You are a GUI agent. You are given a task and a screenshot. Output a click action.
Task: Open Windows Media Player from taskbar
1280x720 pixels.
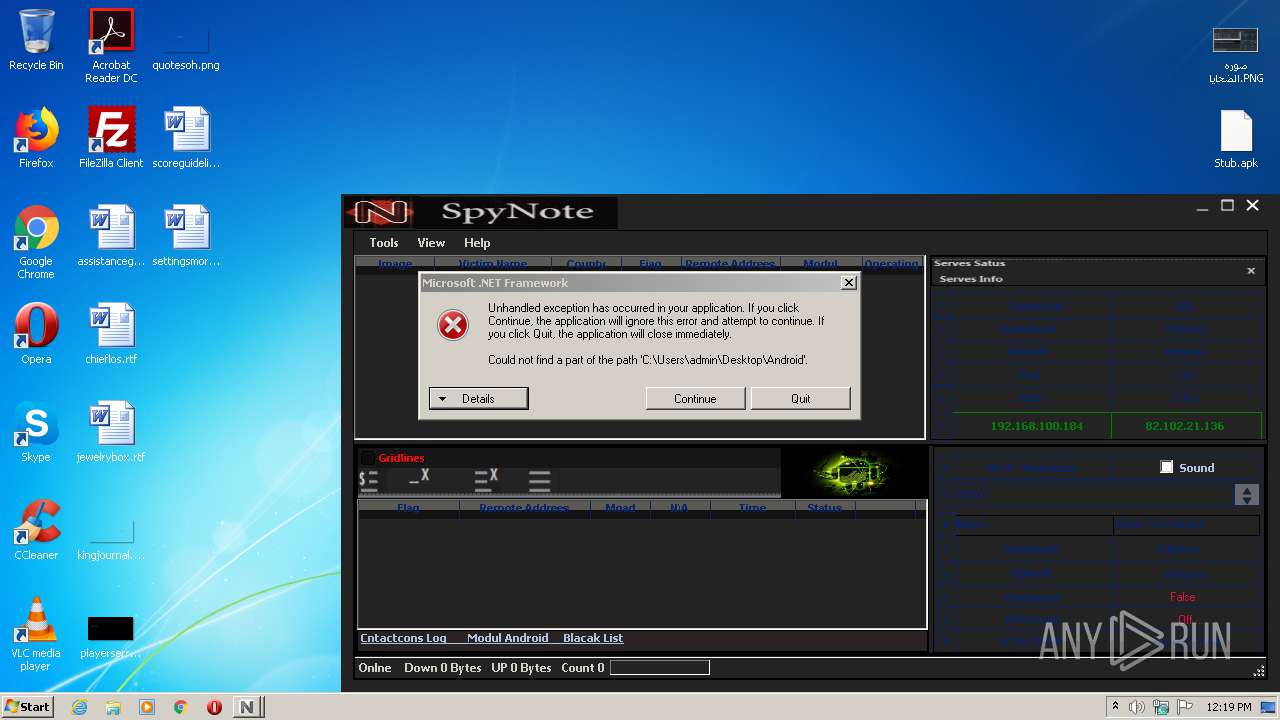click(147, 707)
